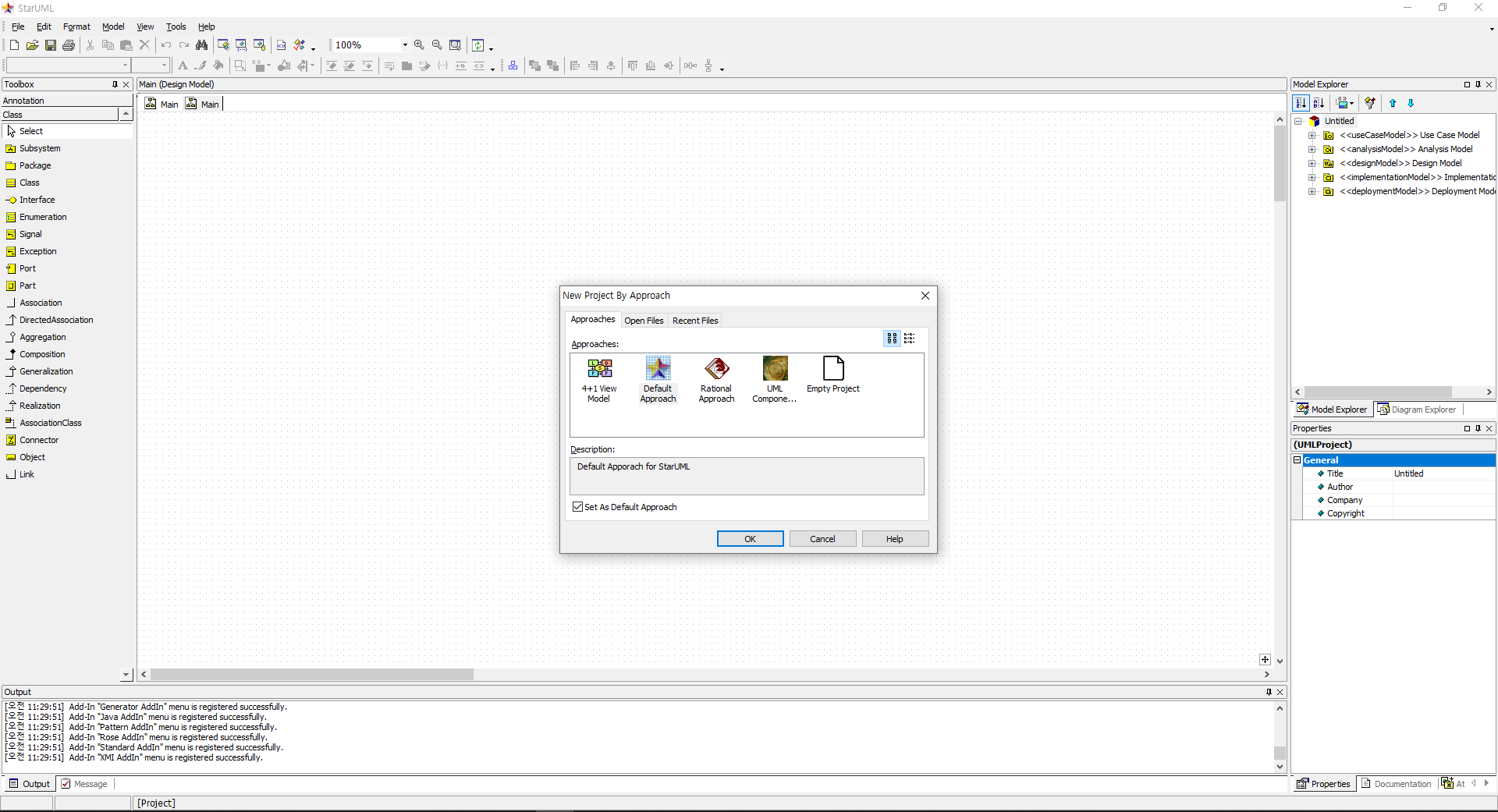
Task: Click the font name combo box
Action: [67, 66]
